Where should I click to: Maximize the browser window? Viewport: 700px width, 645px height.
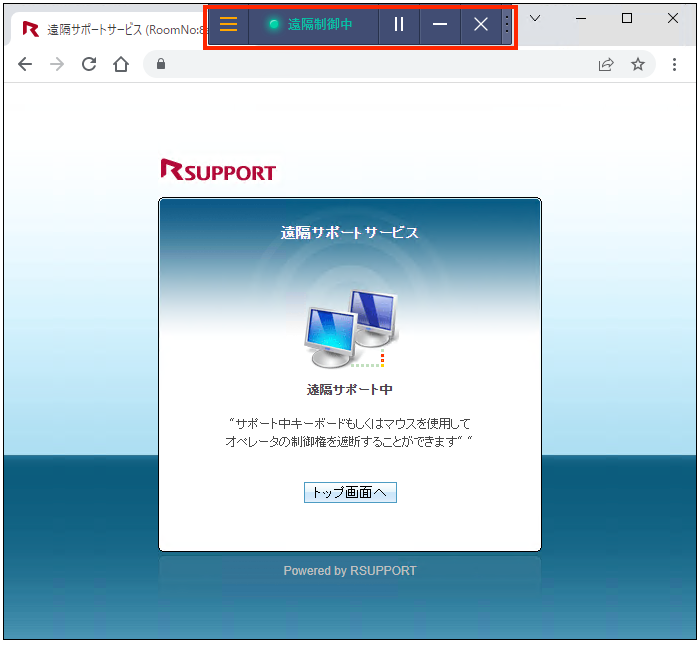[627, 18]
